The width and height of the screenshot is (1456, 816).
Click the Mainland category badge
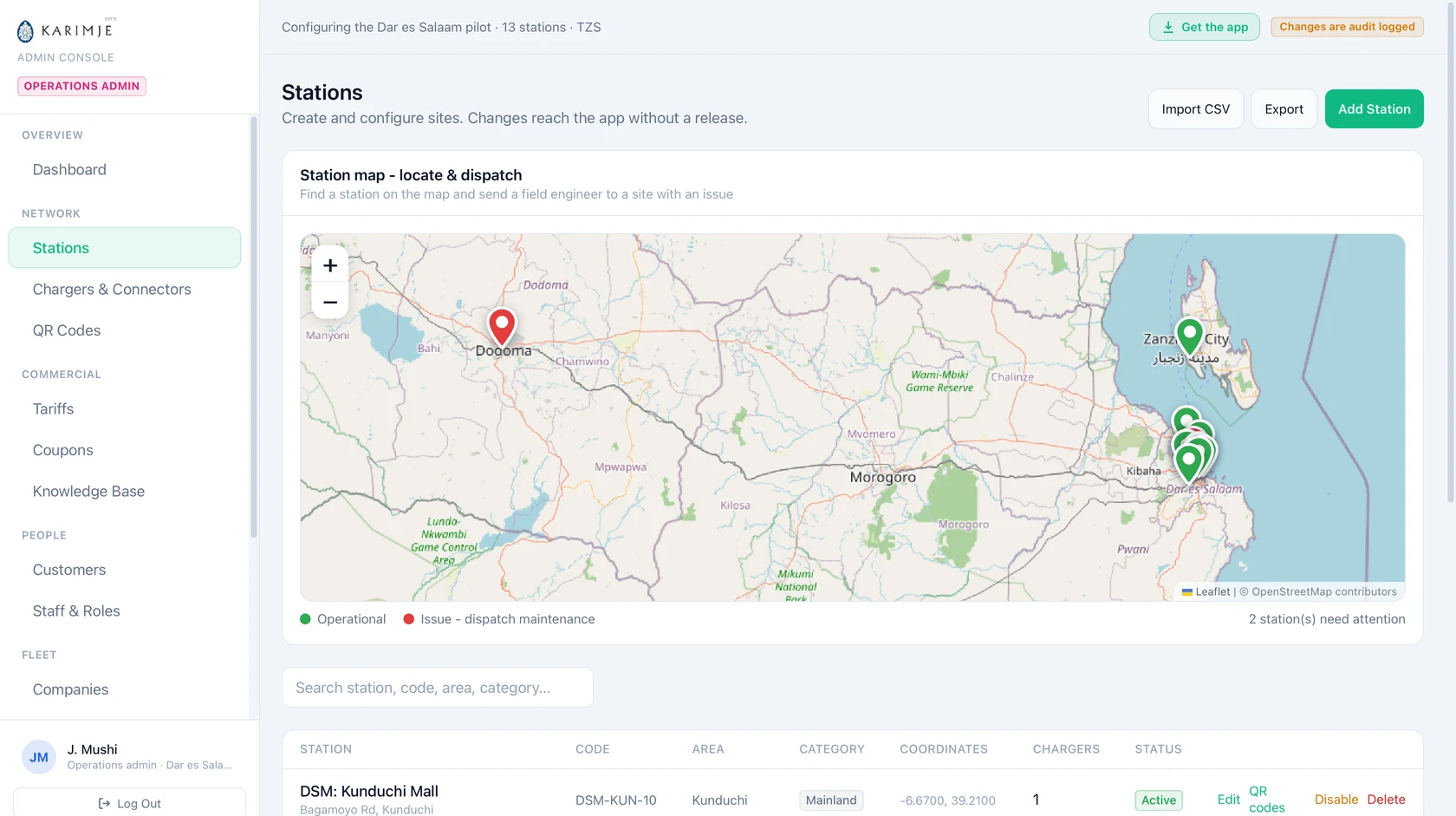pyautogui.click(x=830, y=800)
